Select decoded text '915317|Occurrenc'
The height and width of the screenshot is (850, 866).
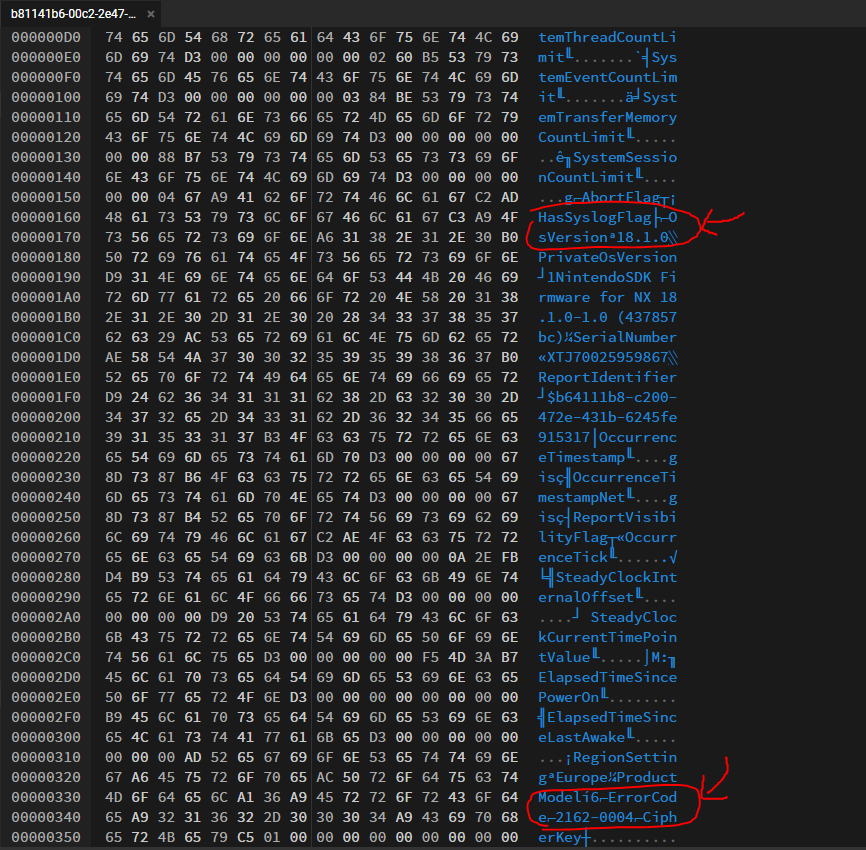(608, 437)
